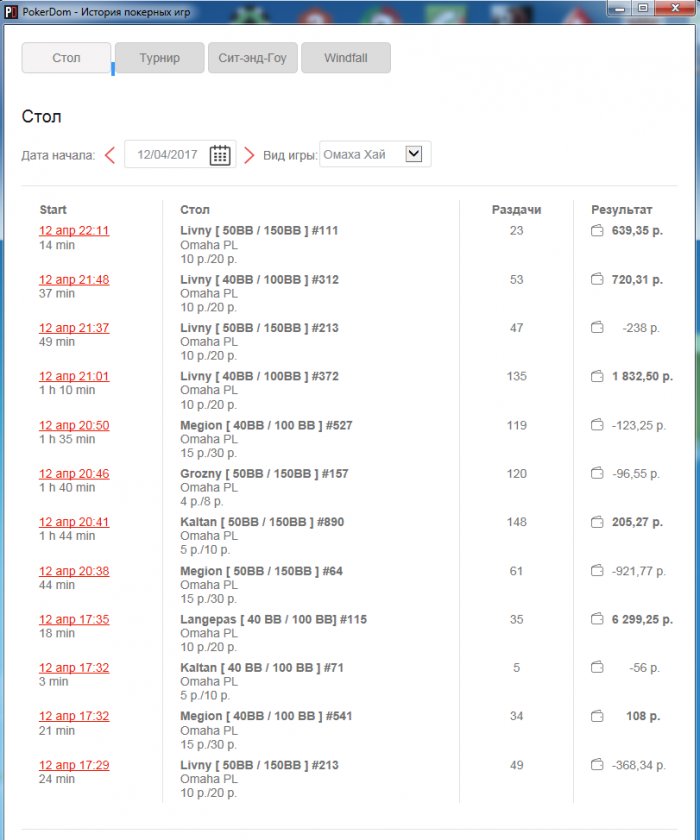Select the Стол tab
Viewport: 700px width, 840px height.
coord(66,58)
